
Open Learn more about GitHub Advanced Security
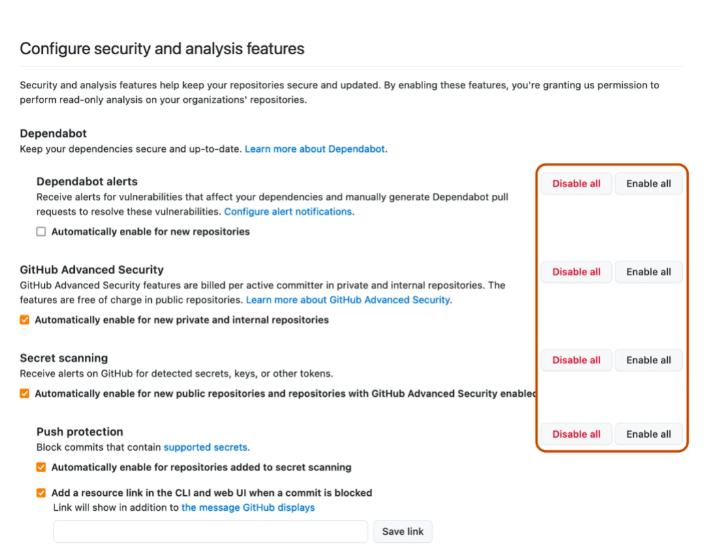click(348, 300)
